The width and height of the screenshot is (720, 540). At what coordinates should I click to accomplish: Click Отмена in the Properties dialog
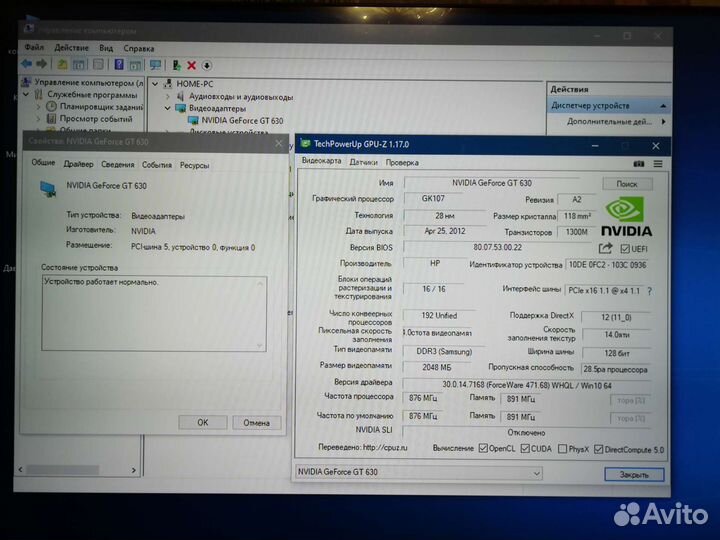click(x=257, y=422)
